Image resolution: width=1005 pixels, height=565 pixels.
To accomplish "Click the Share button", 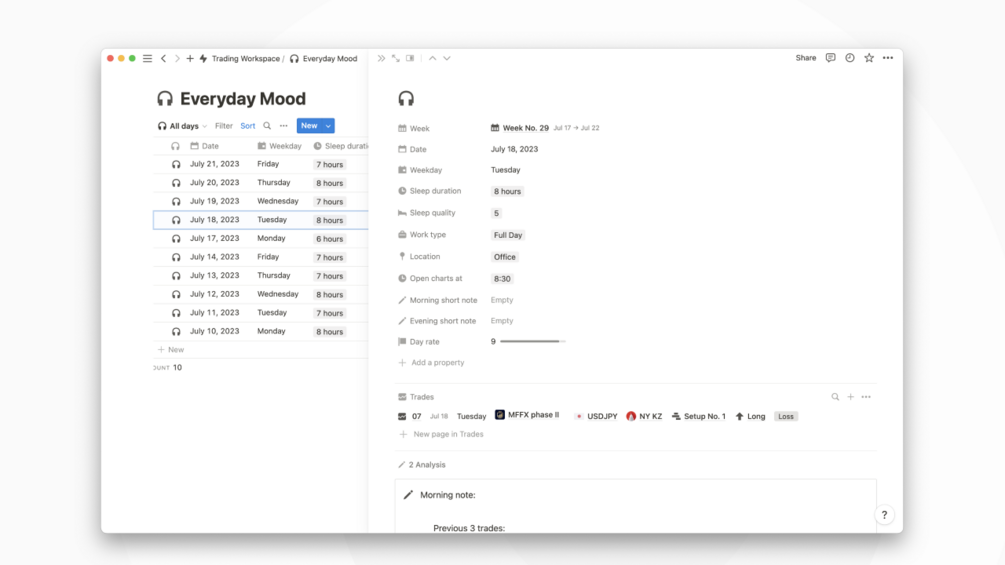I will click(x=806, y=58).
